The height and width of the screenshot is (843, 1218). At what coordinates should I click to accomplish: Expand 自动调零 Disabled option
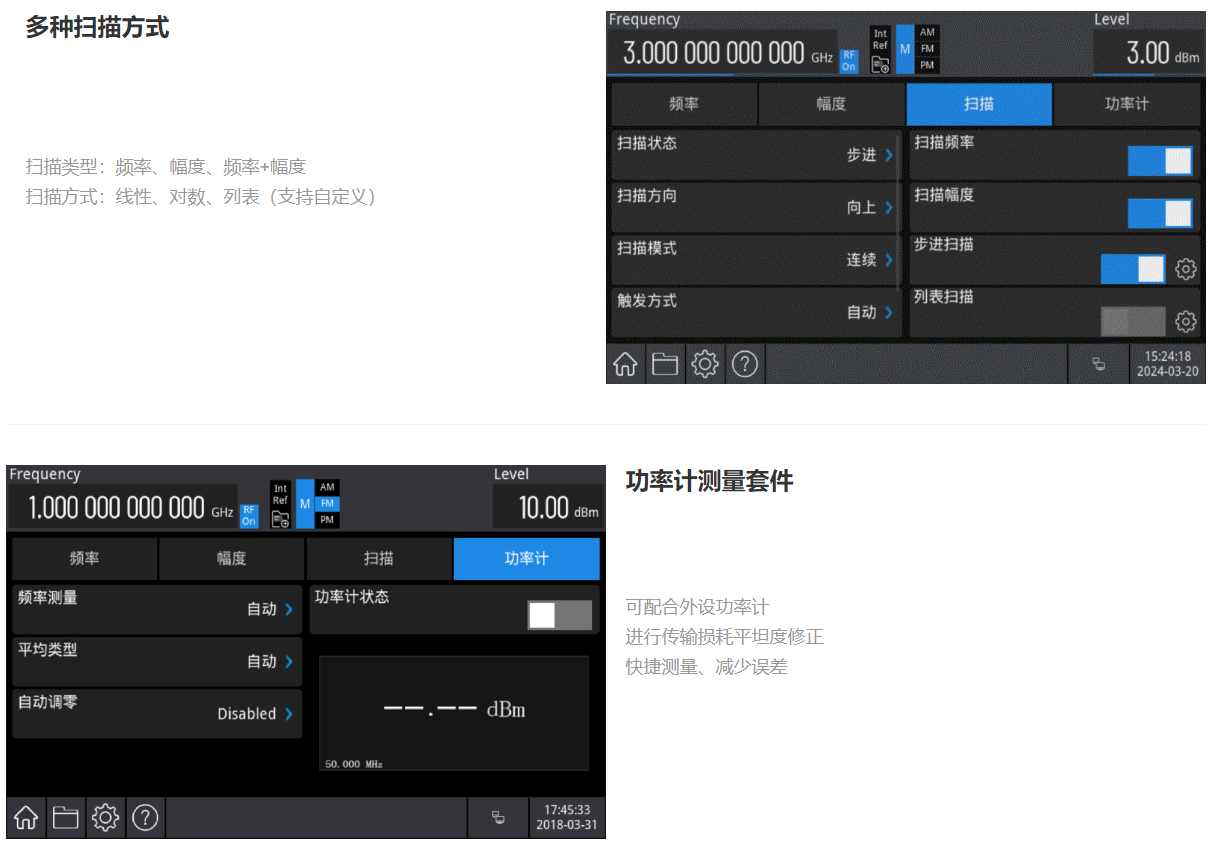click(156, 713)
